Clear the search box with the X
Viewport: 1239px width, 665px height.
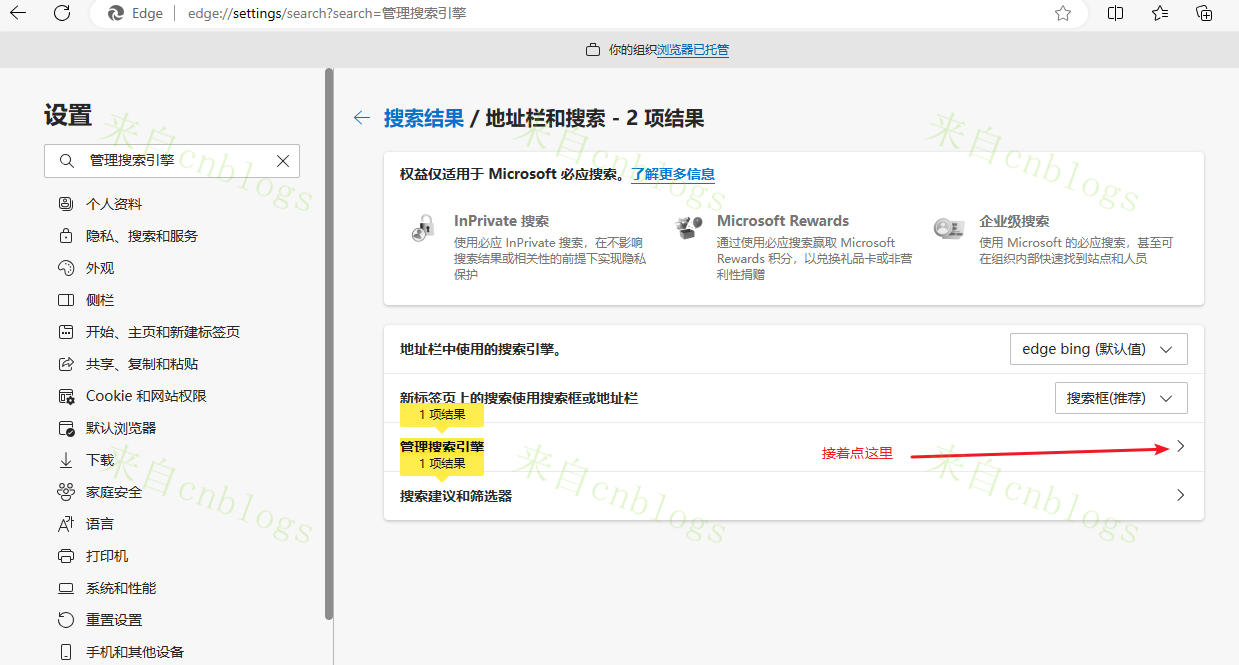tap(282, 160)
